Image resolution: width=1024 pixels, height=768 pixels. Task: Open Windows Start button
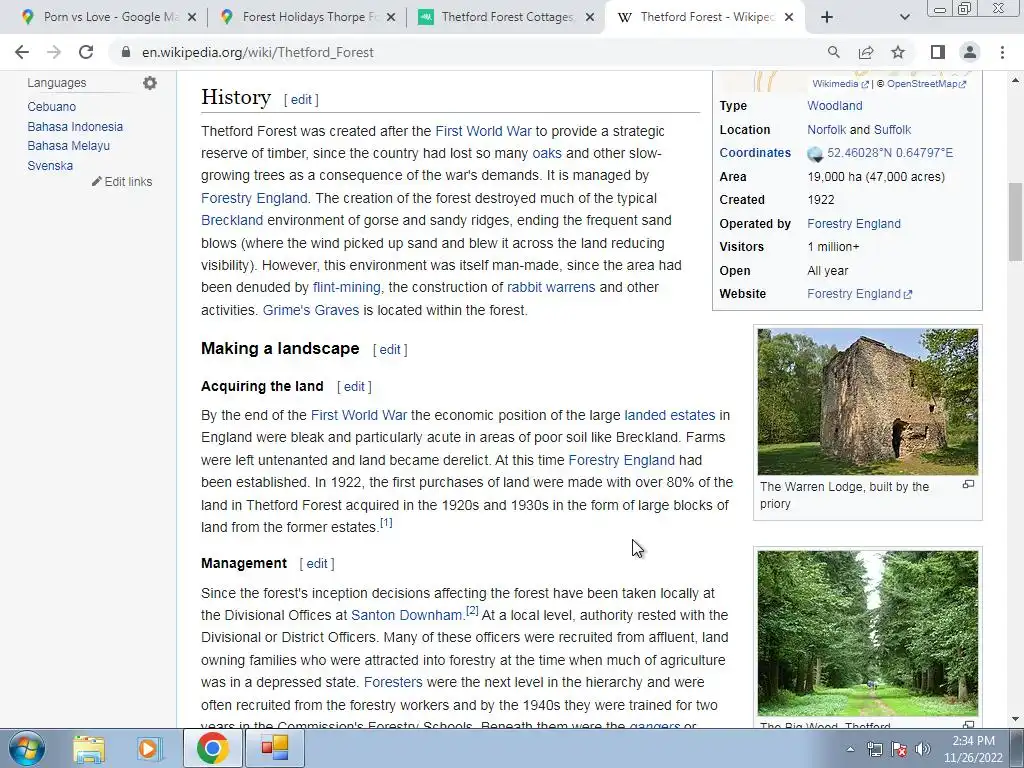click(26, 748)
